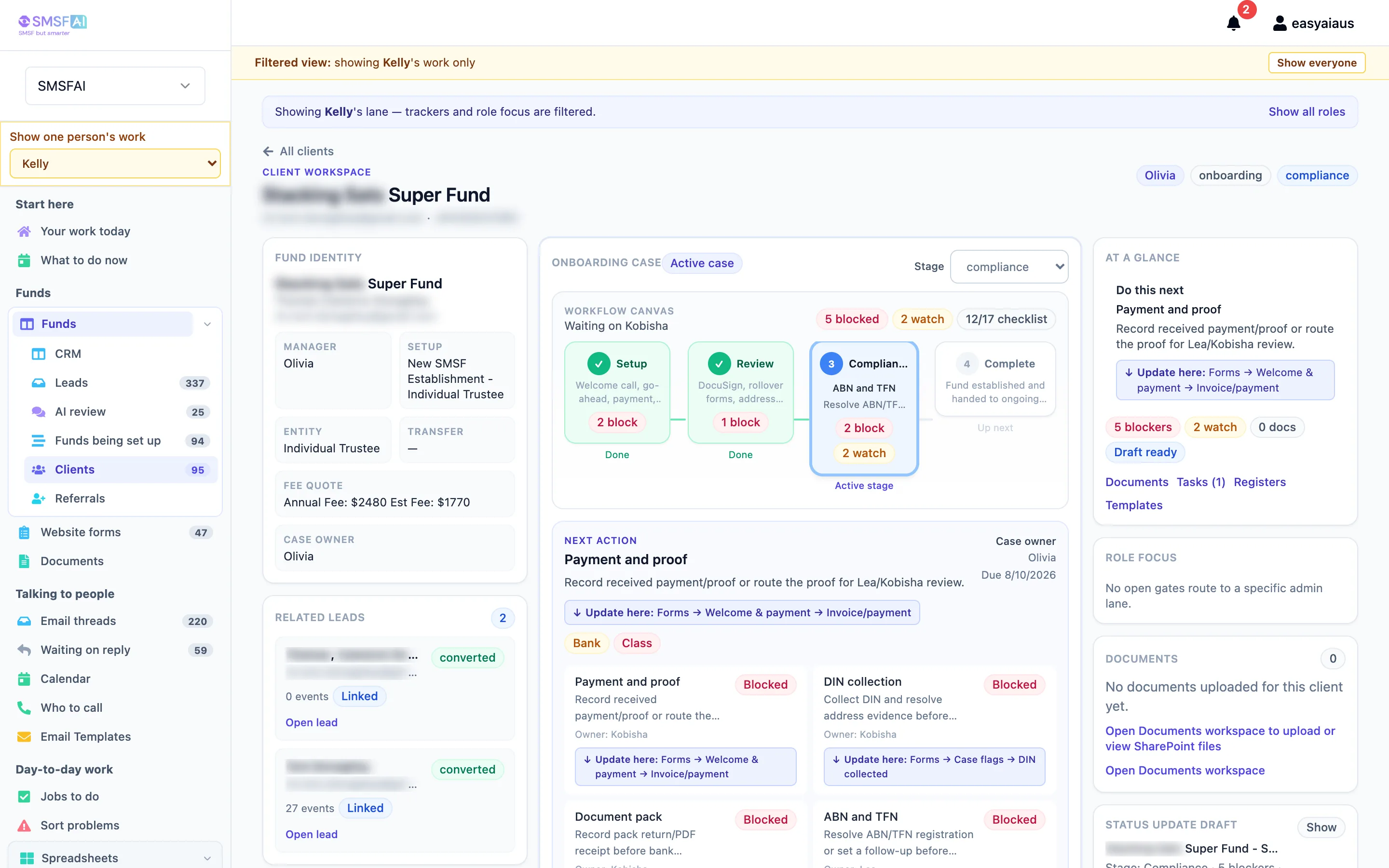Open Waiting on reply list
1389x868 pixels.
coord(115,650)
